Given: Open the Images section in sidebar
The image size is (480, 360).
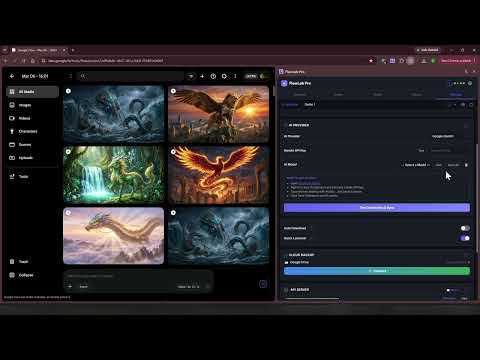Looking at the screenshot, I should [x=32, y=105].
